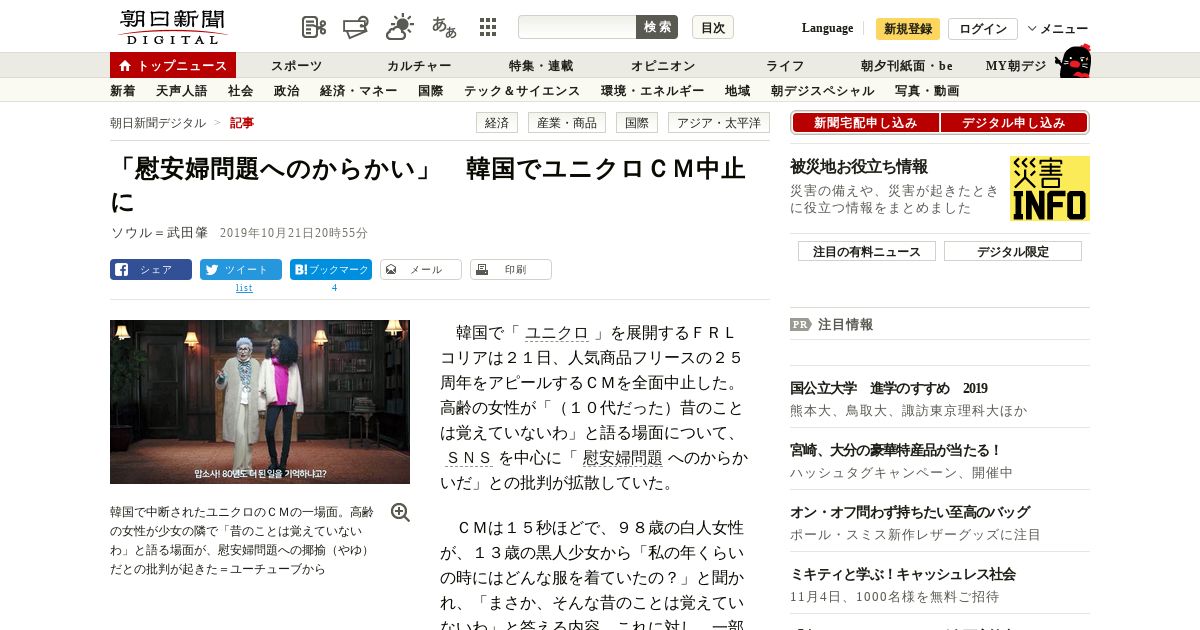Screen dimensions: 1200x630
Task: Click the search text field
Action: tap(577, 27)
